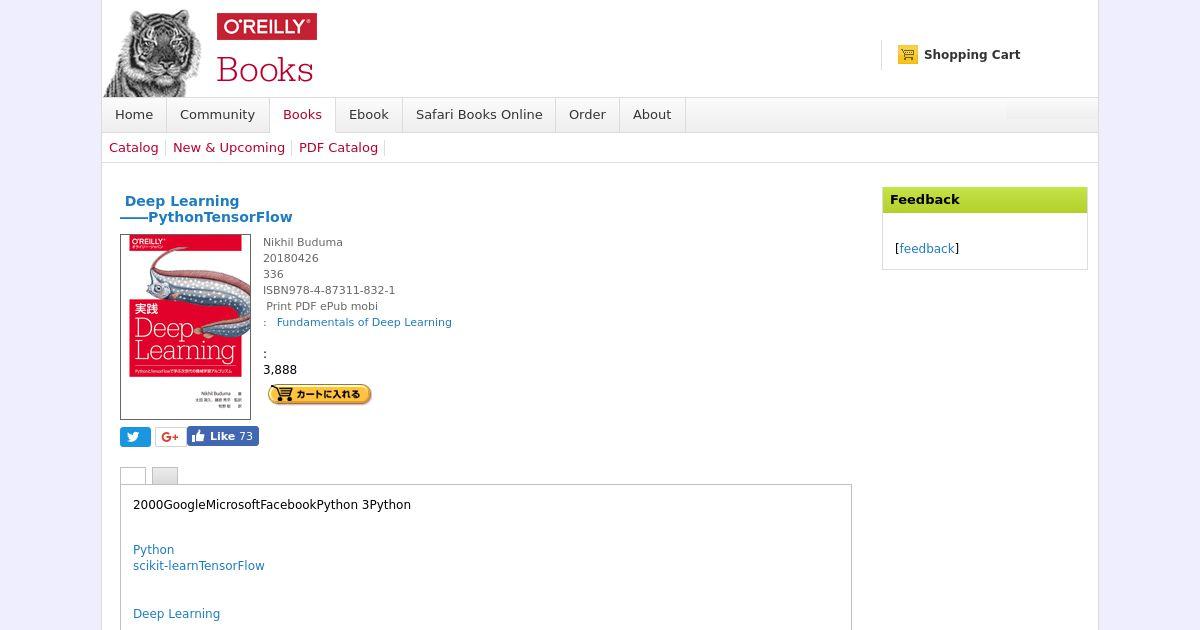Select the second gray description tab
The width and height of the screenshot is (1200, 630).
(x=165, y=476)
